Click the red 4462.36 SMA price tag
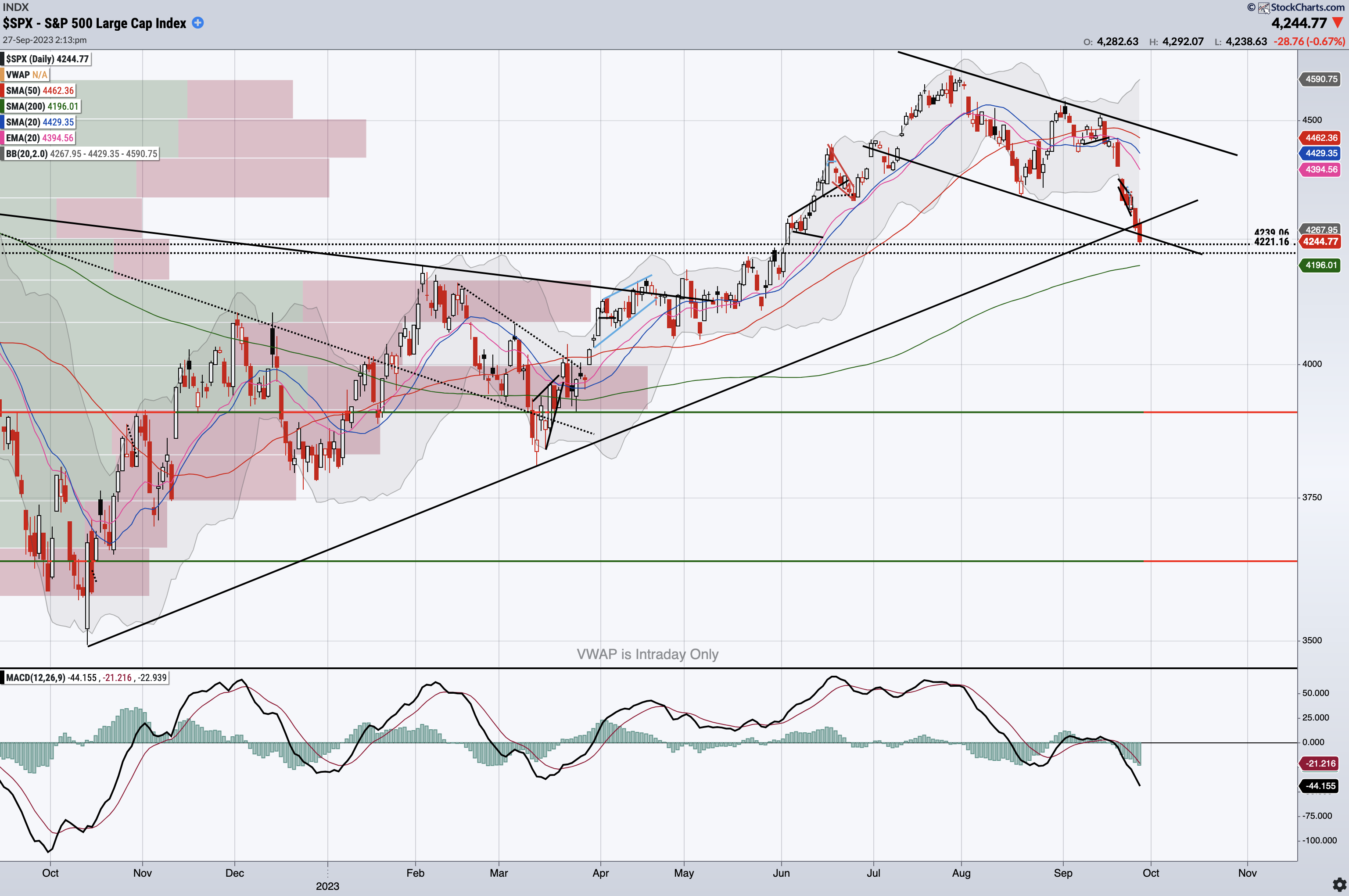 point(1320,138)
